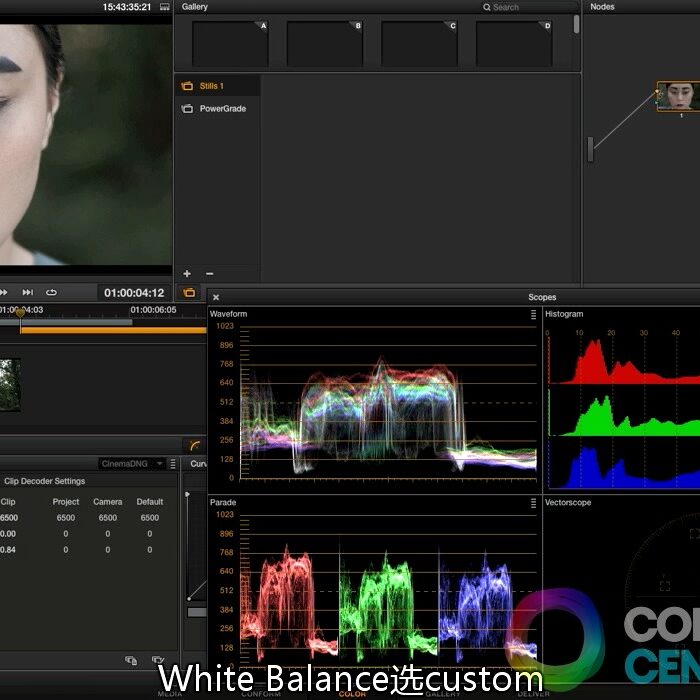
Task: Toggle the orange gallery album icon
Action: coord(187,293)
